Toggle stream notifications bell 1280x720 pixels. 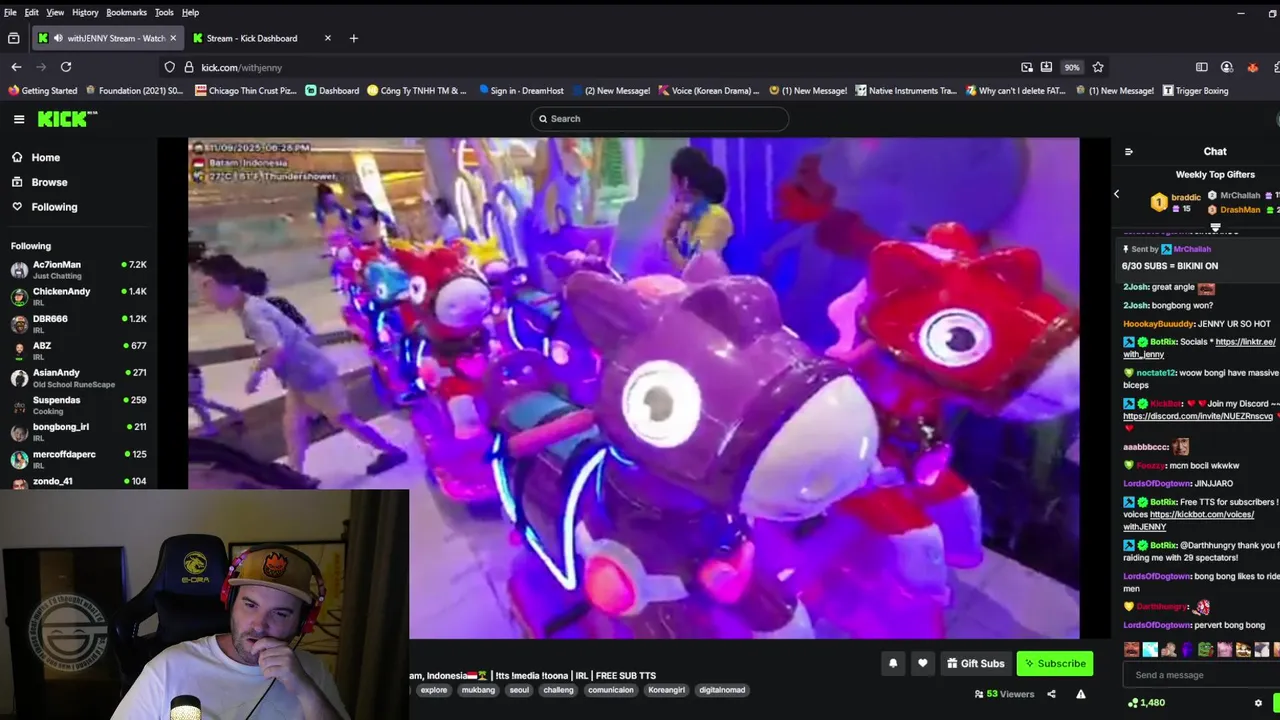point(893,663)
